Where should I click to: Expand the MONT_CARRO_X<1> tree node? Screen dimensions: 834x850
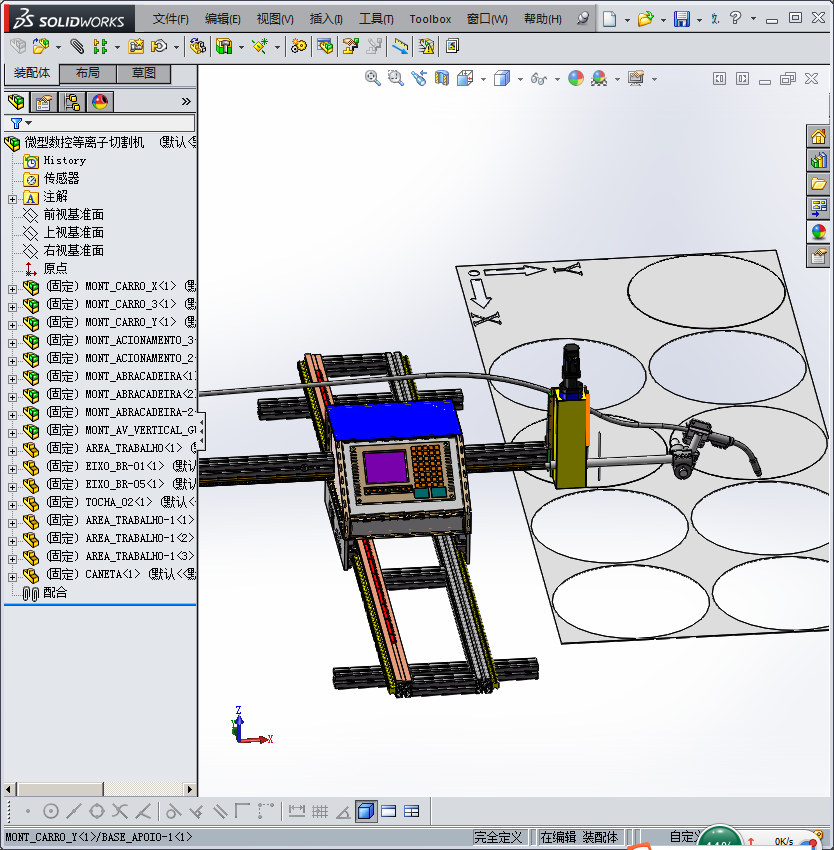tap(12, 289)
